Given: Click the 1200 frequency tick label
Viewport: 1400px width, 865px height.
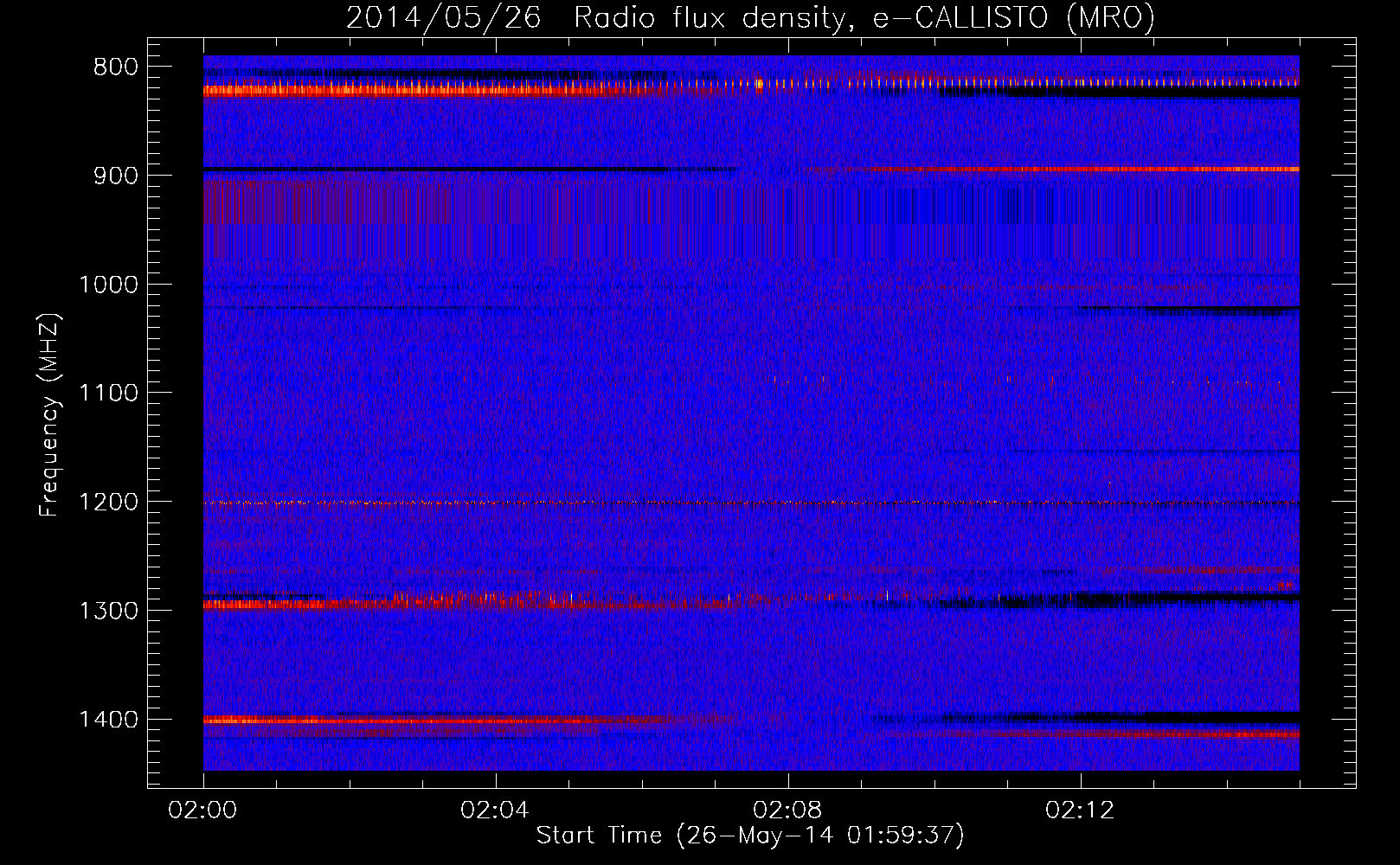Looking at the screenshot, I should pos(109,503).
